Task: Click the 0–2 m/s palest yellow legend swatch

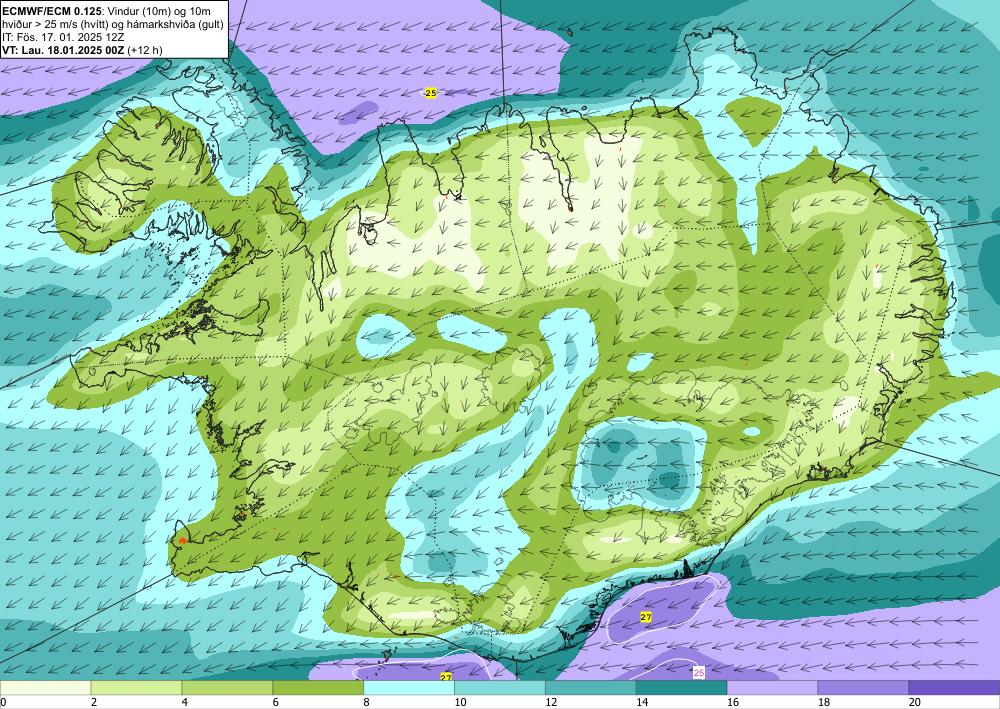Action: point(45,688)
